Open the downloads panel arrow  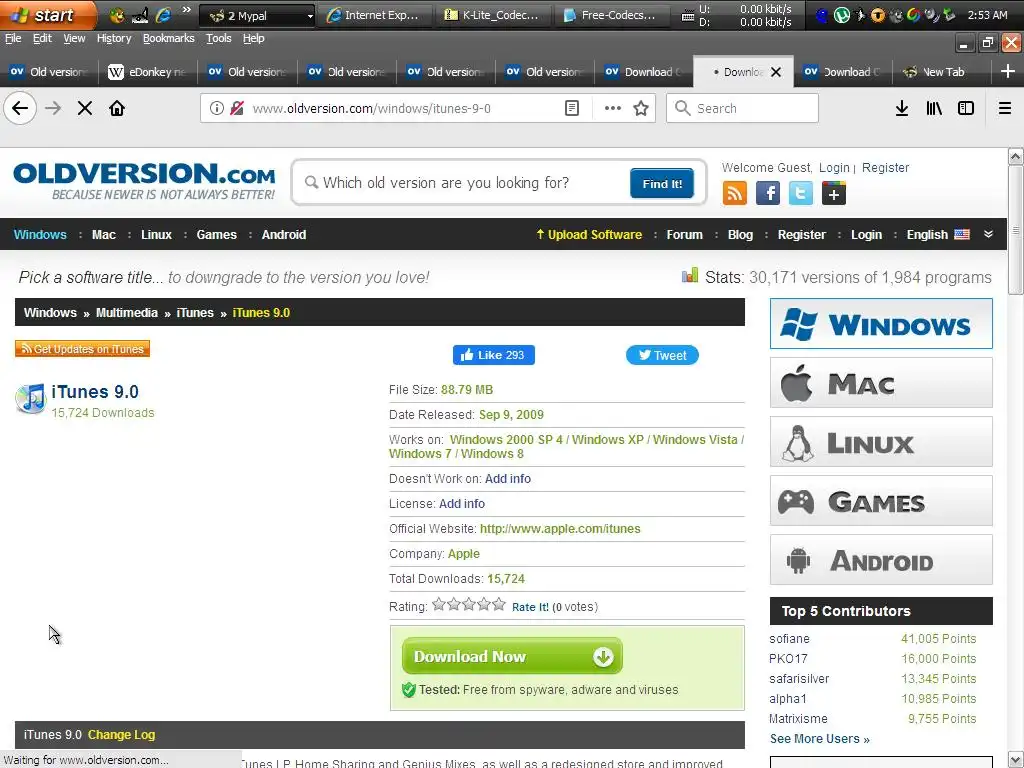(x=902, y=108)
